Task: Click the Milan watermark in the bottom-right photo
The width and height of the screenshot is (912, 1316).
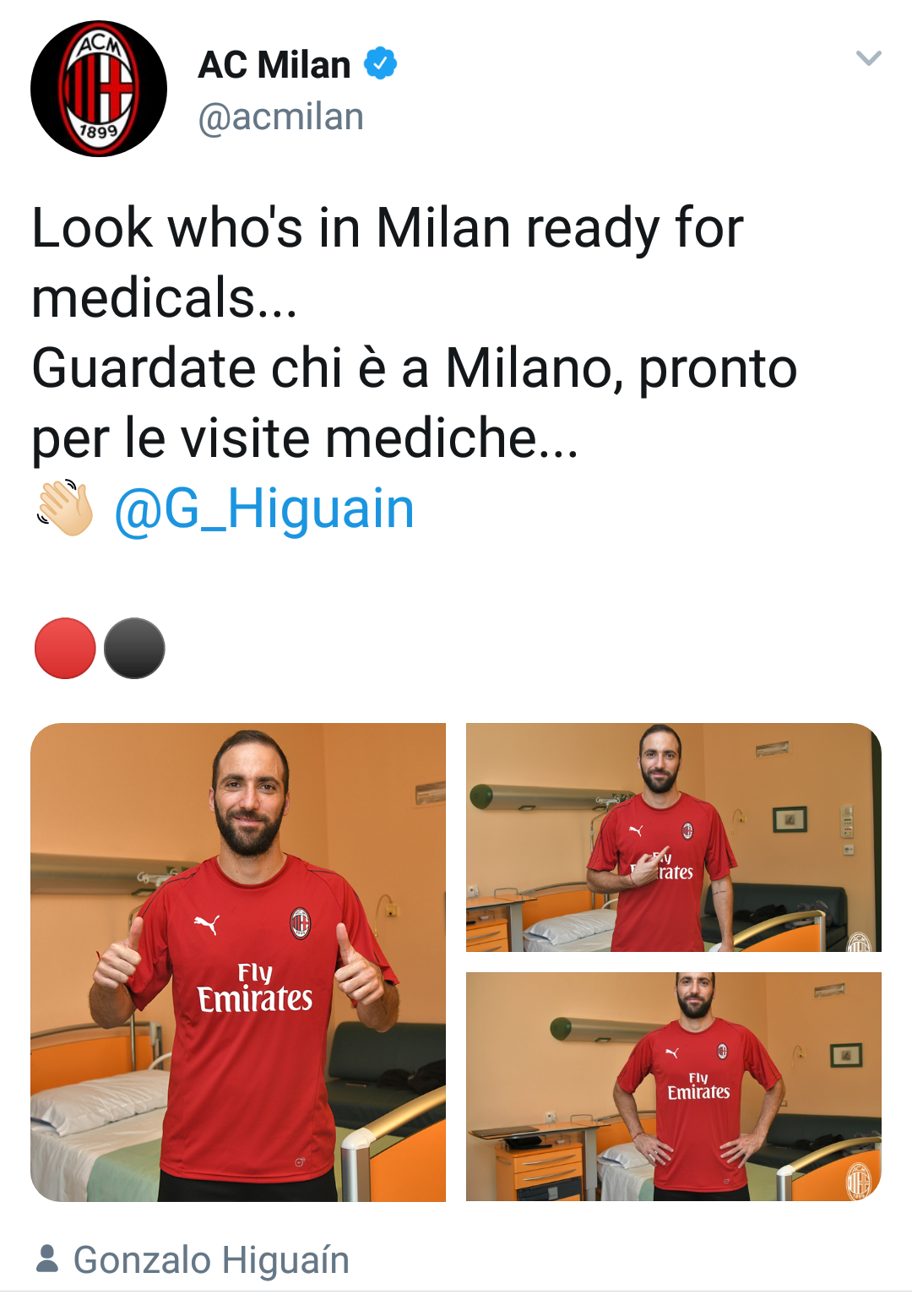Action: pyautogui.click(x=859, y=1180)
